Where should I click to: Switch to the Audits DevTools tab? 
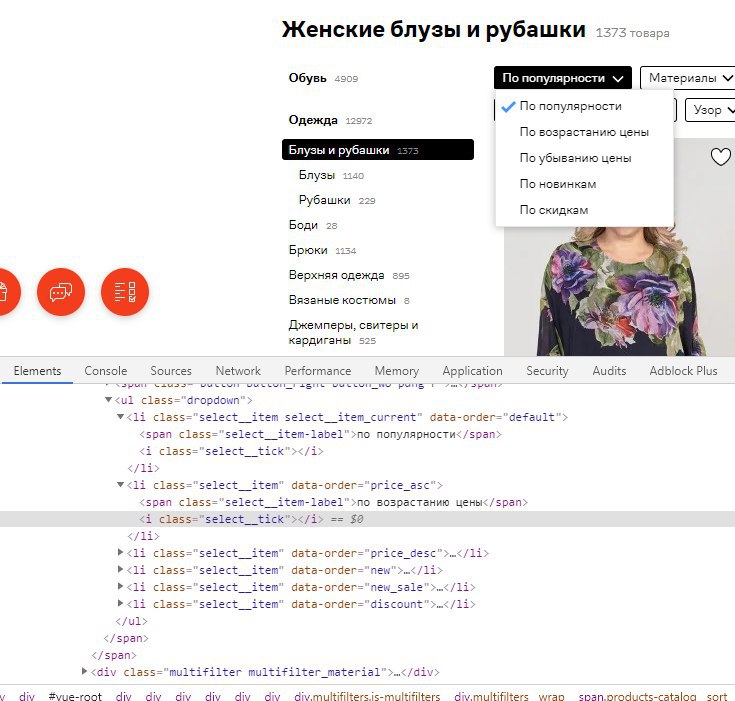click(x=609, y=371)
